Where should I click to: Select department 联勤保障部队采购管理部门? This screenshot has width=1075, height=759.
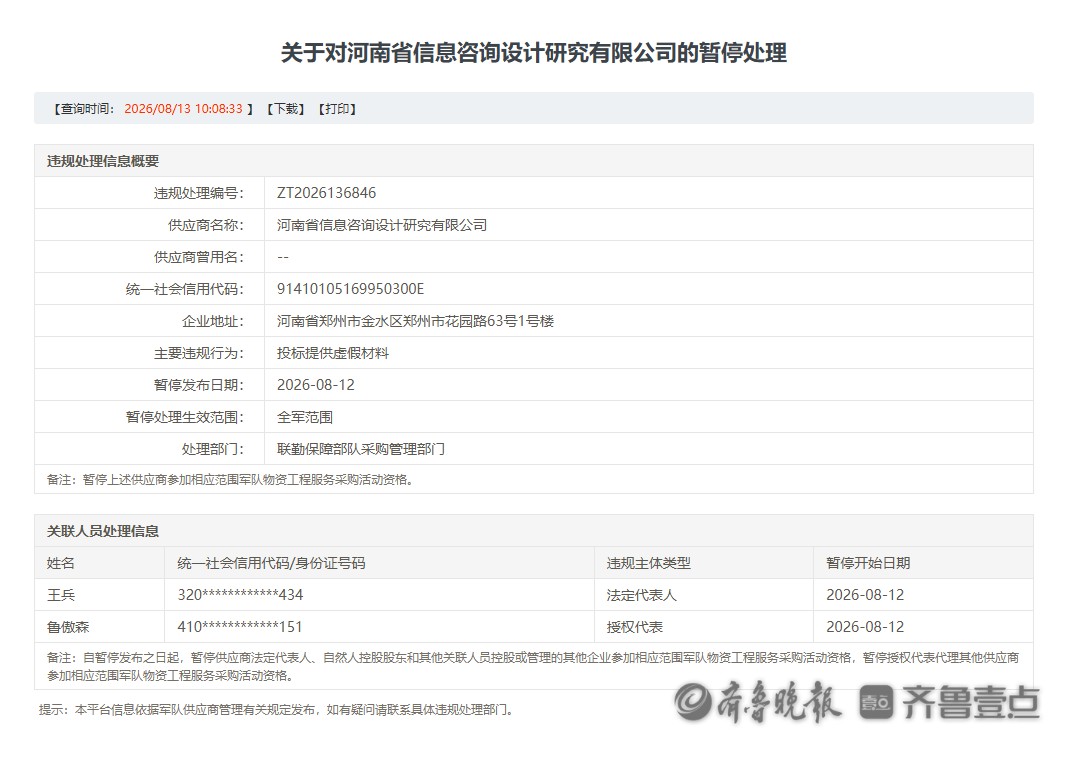click(x=361, y=449)
